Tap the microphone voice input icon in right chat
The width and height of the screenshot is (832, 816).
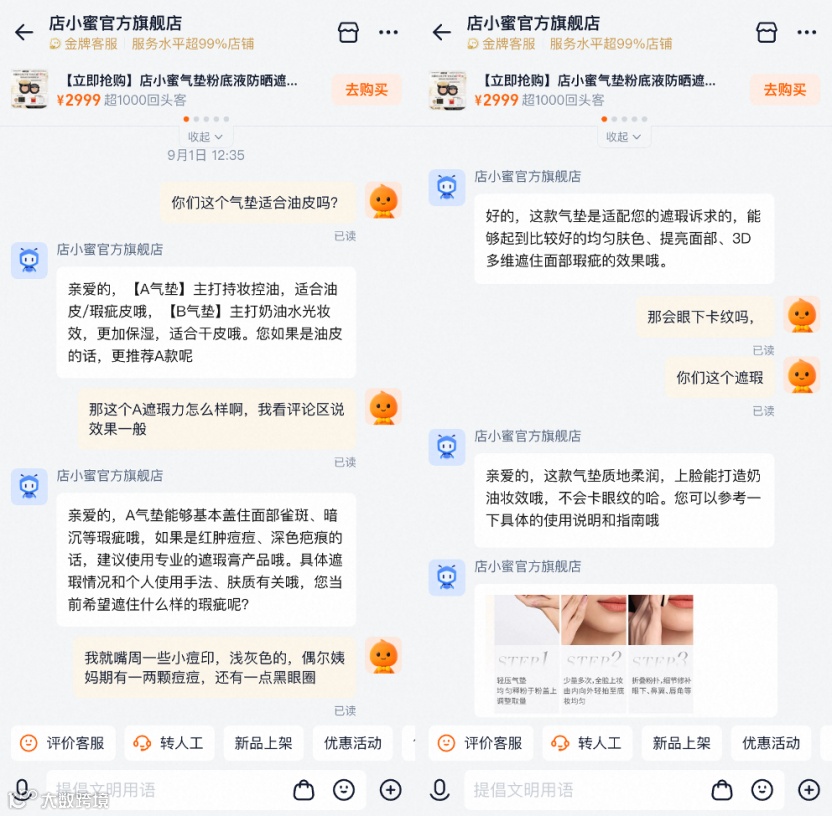click(x=440, y=790)
